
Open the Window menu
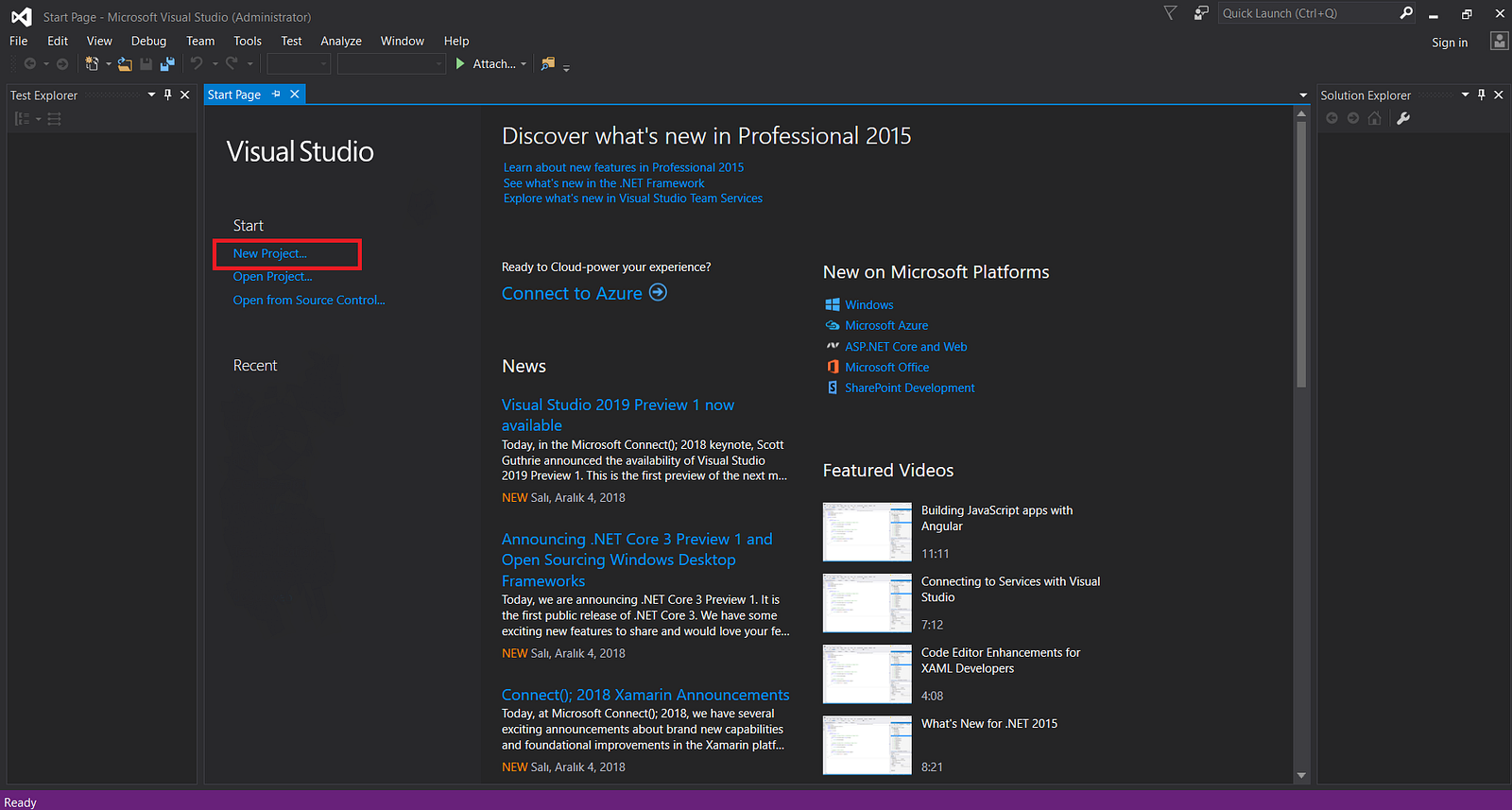coord(403,41)
